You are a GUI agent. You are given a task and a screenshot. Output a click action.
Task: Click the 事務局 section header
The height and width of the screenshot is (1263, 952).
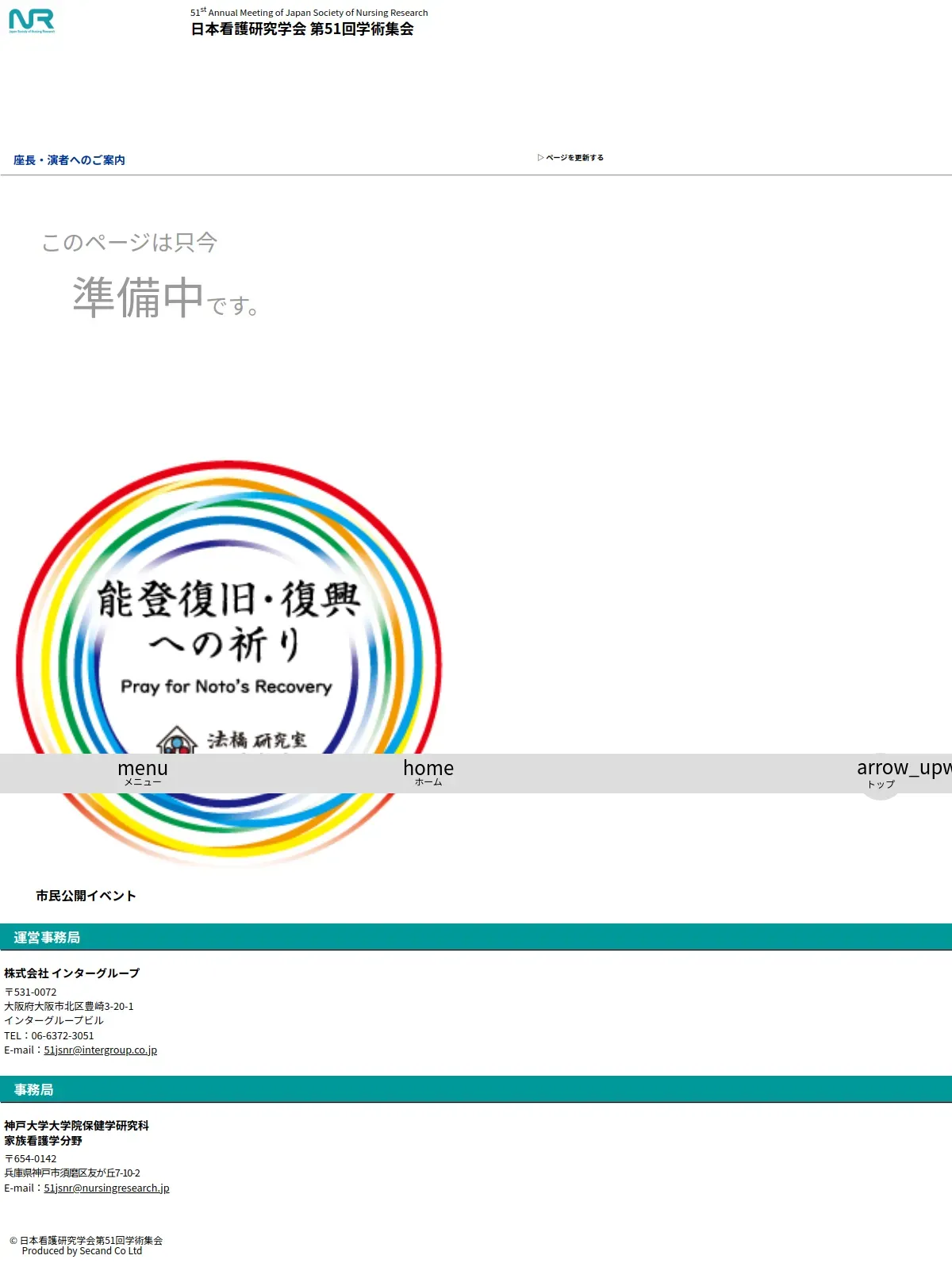pyautogui.click(x=476, y=1089)
